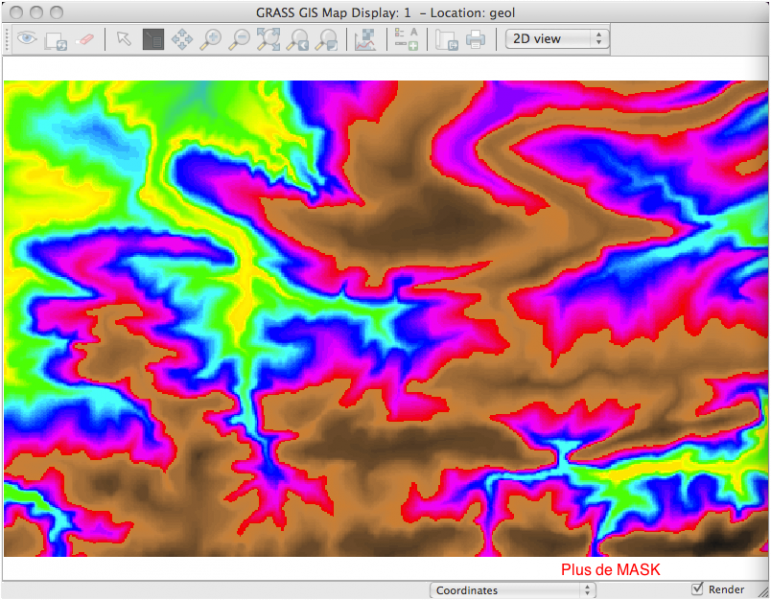Click the red 'Plus de MASK' text
The image size is (771, 600).
tap(610, 570)
